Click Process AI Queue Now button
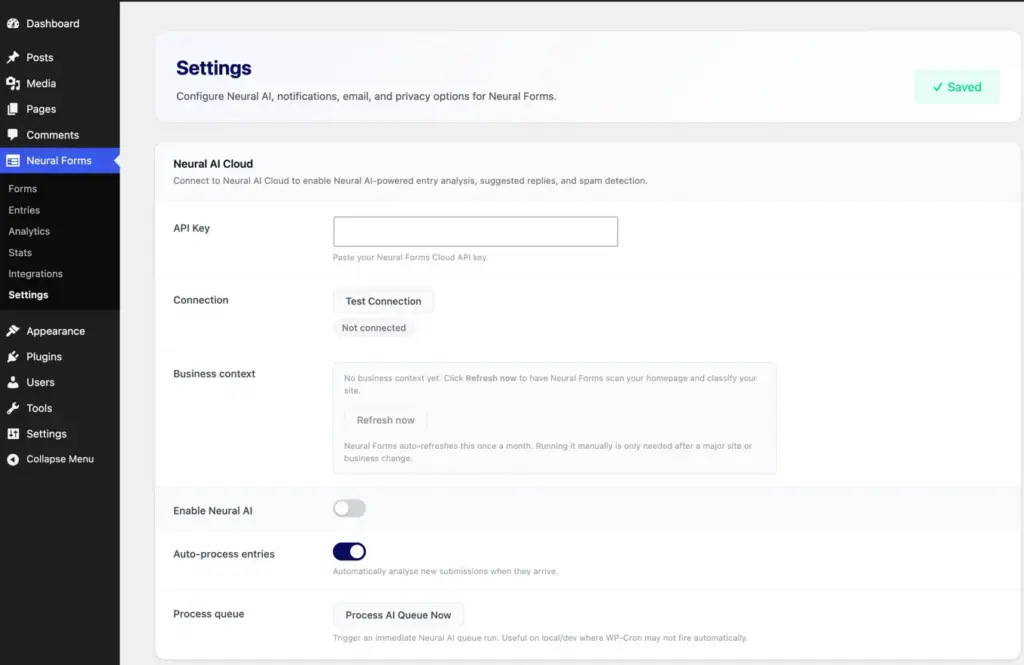Image resolution: width=1024 pixels, height=665 pixels. 398,615
